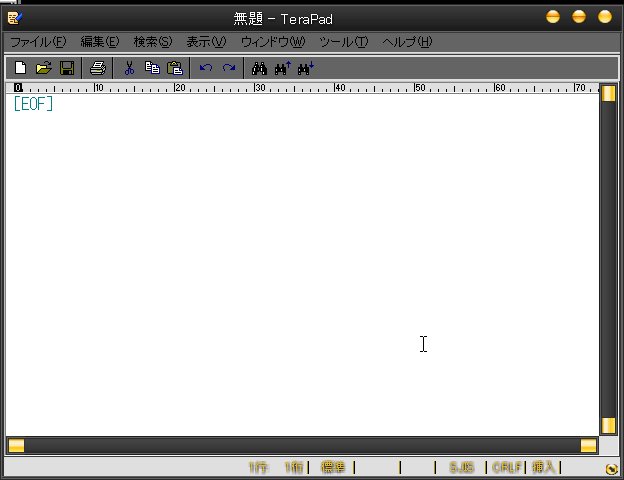Click the 標準 mode status entry

coord(333,467)
